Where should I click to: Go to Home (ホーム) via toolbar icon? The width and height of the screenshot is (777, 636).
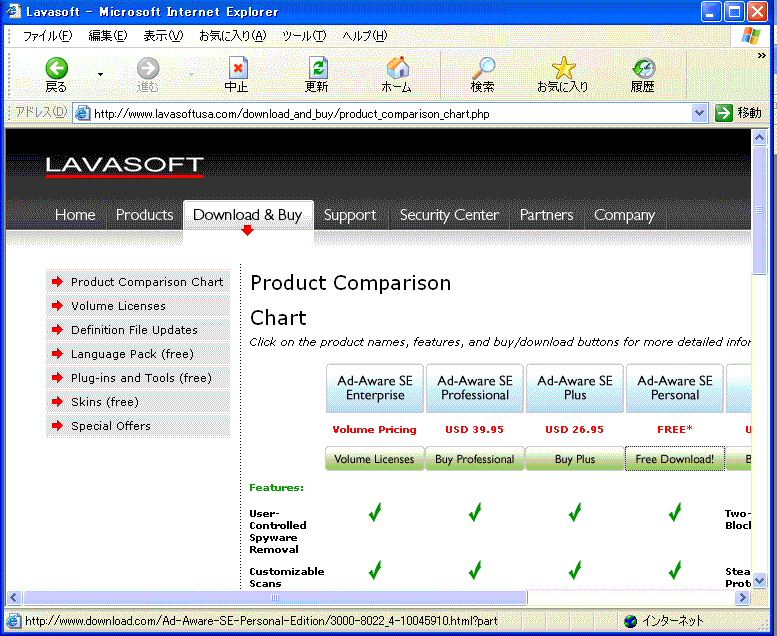point(397,74)
